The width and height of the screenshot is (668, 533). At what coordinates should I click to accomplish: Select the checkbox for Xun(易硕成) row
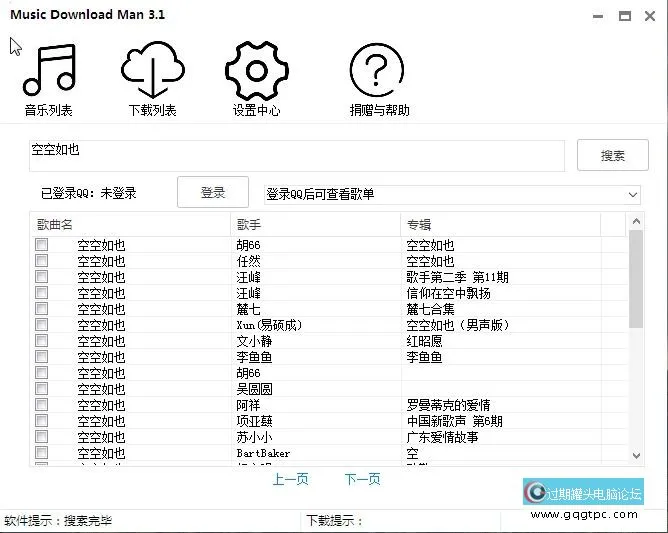click(x=41, y=325)
